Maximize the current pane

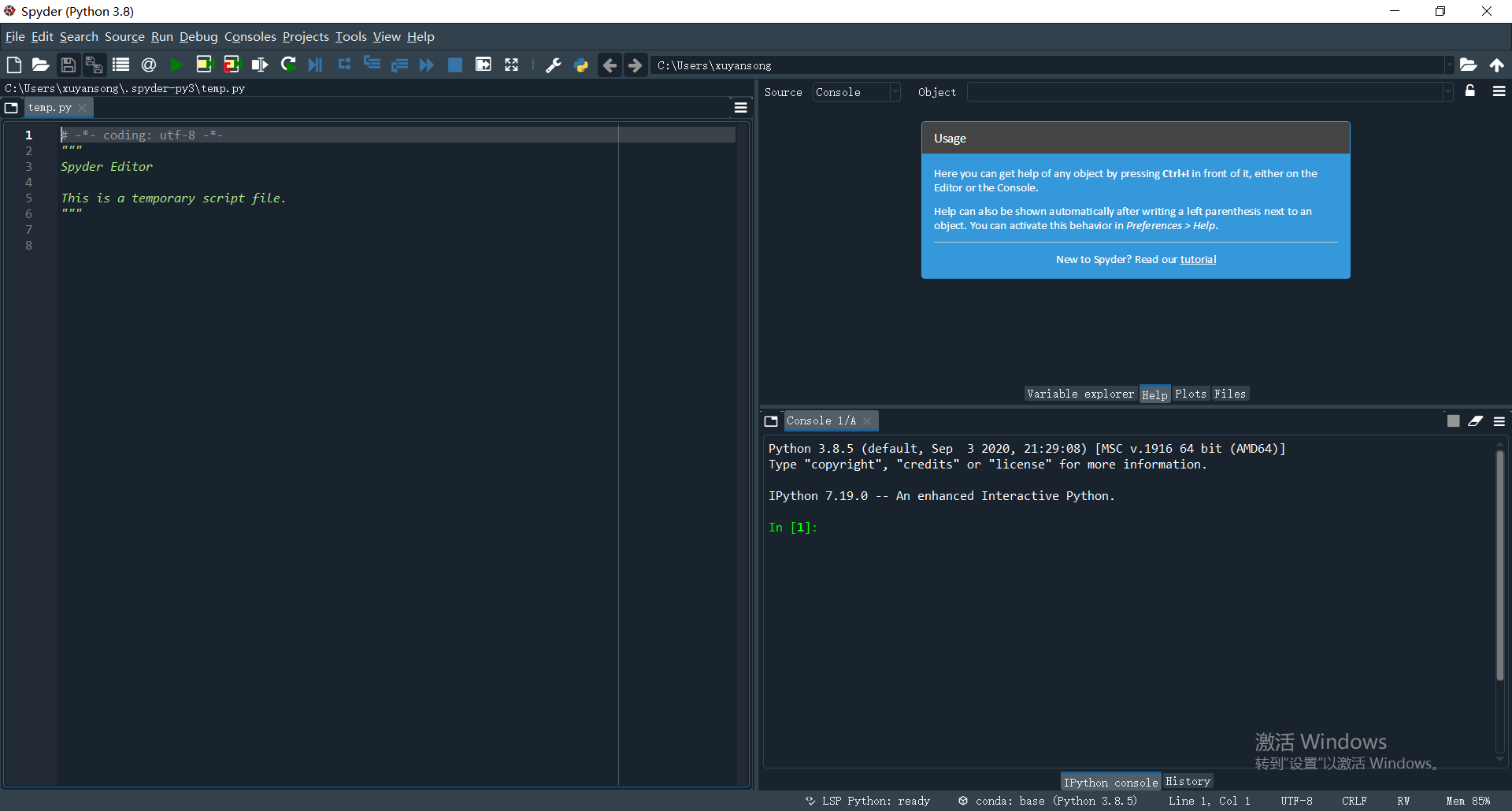(x=484, y=65)
